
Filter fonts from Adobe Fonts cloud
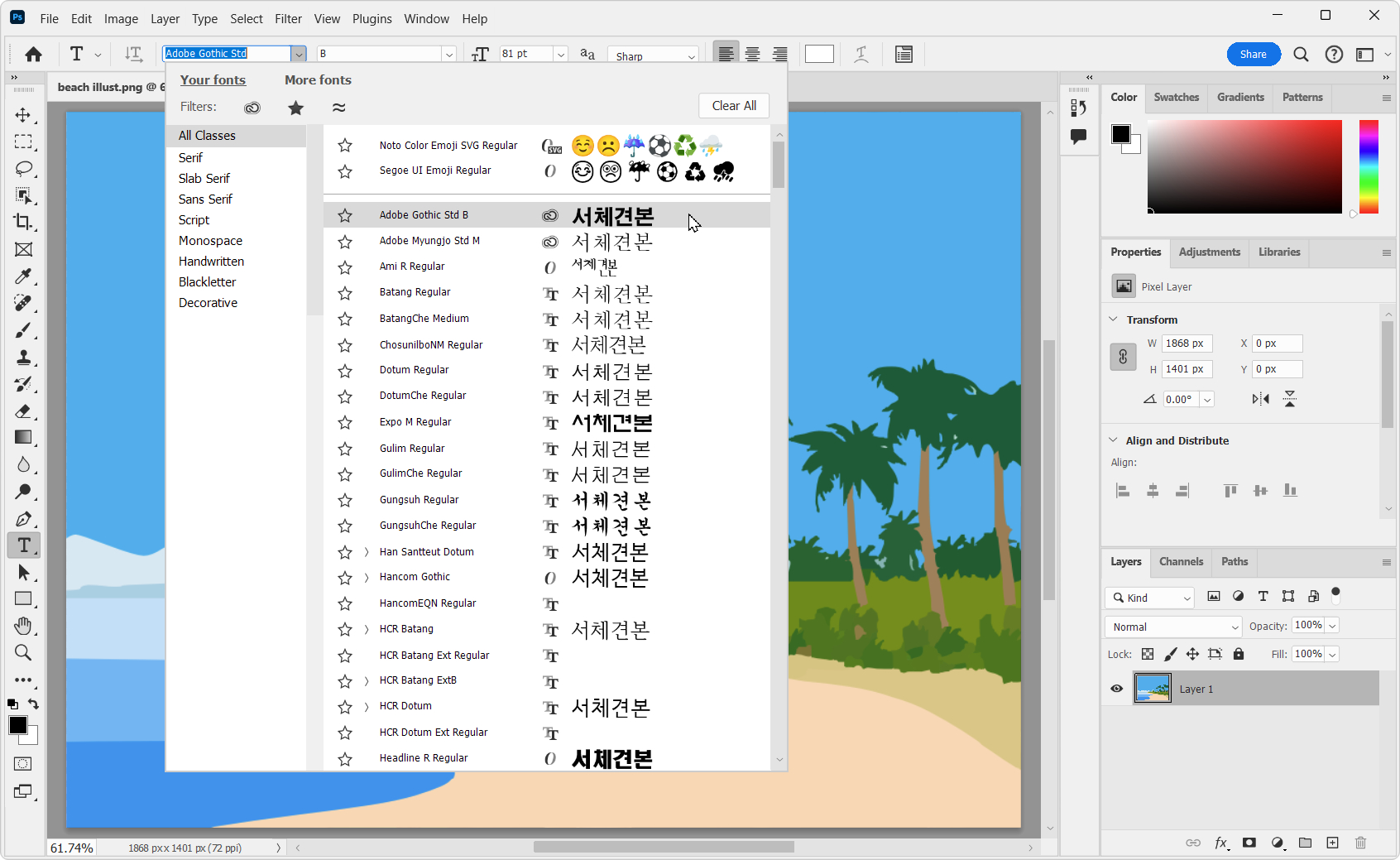(x=252, y=108)
